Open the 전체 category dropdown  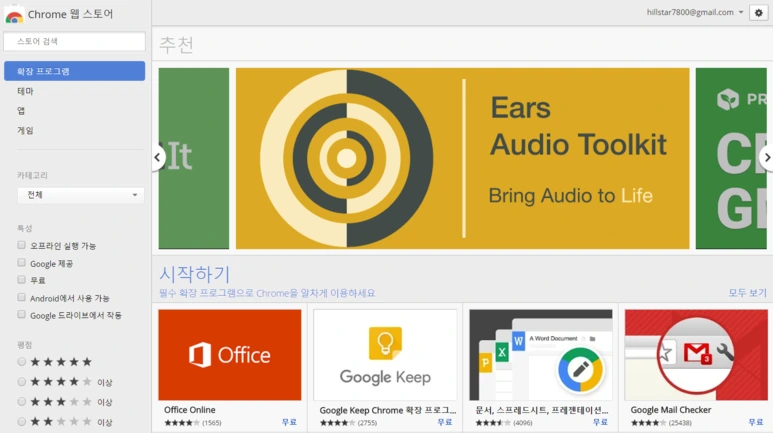coord(81,195)
